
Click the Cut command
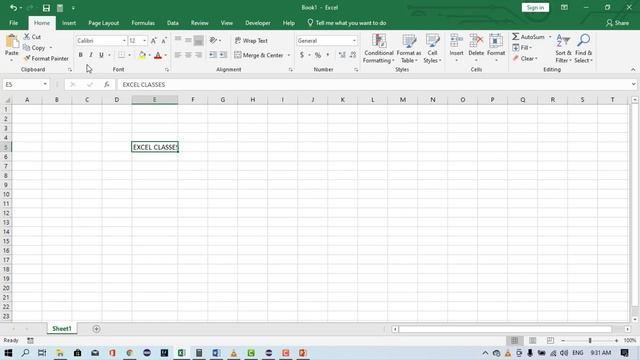click(32, 37)
